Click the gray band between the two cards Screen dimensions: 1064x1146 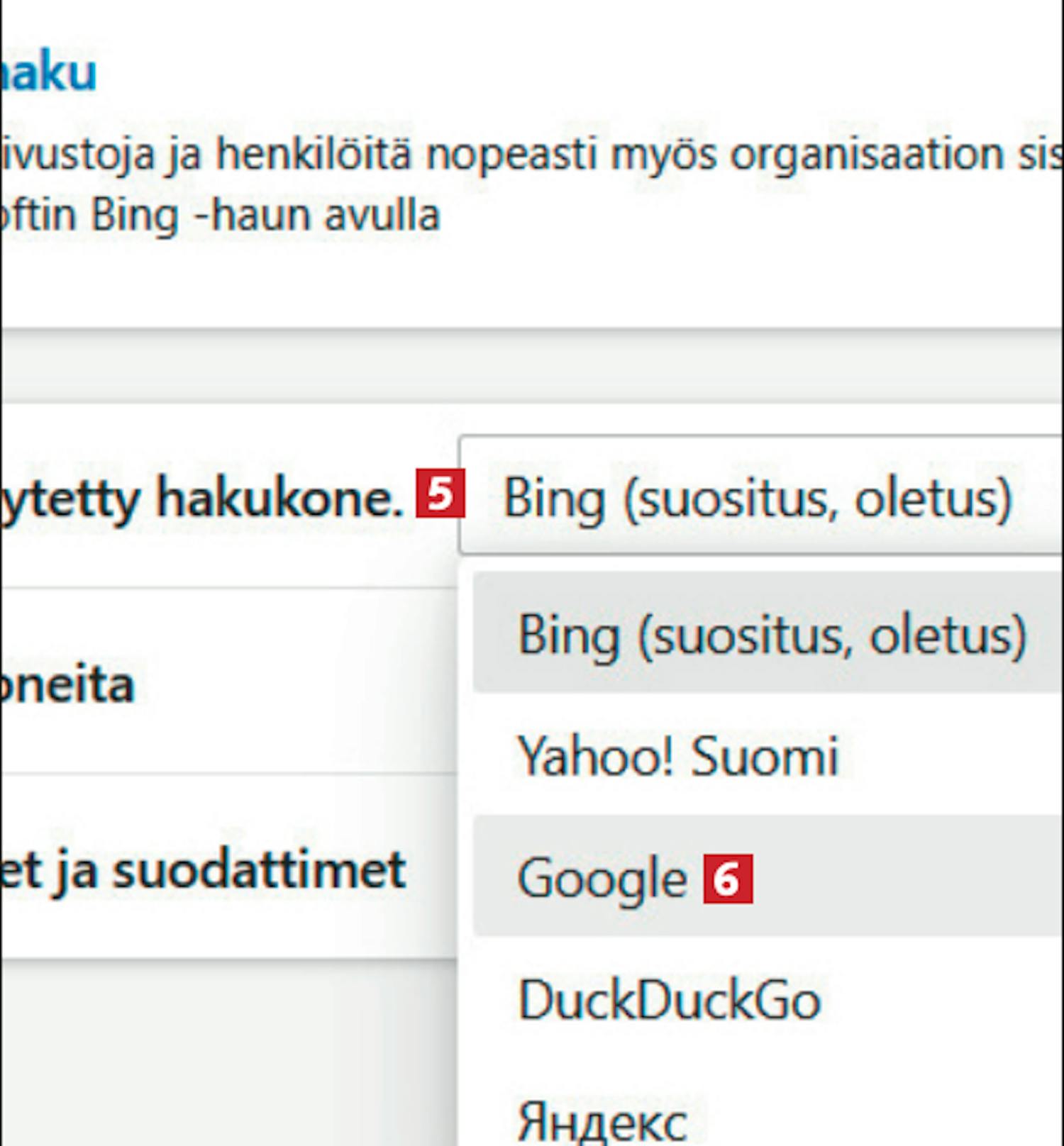pos(532,367)
